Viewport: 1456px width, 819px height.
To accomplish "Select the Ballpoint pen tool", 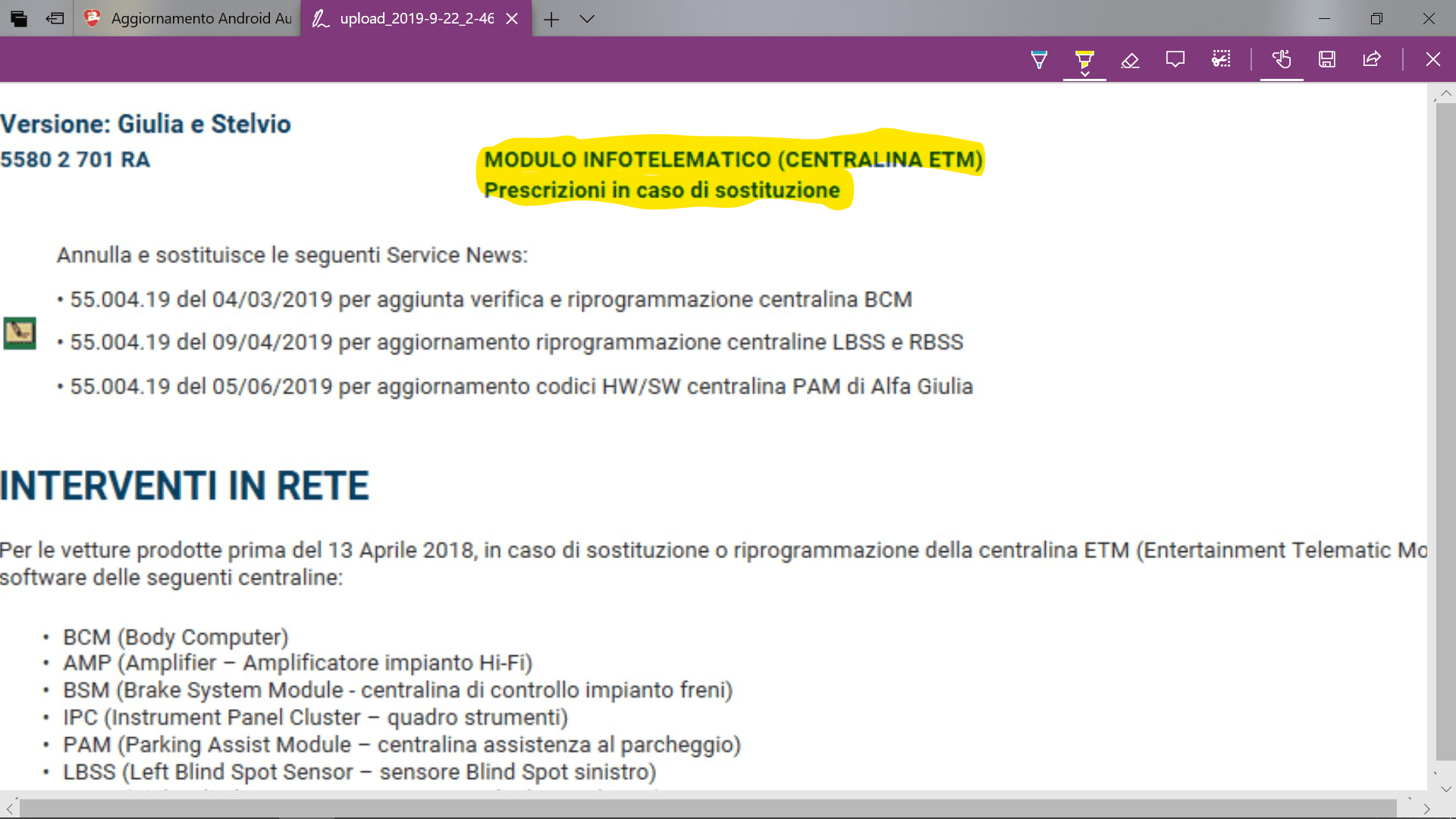I will click(x=1039, y=59).
